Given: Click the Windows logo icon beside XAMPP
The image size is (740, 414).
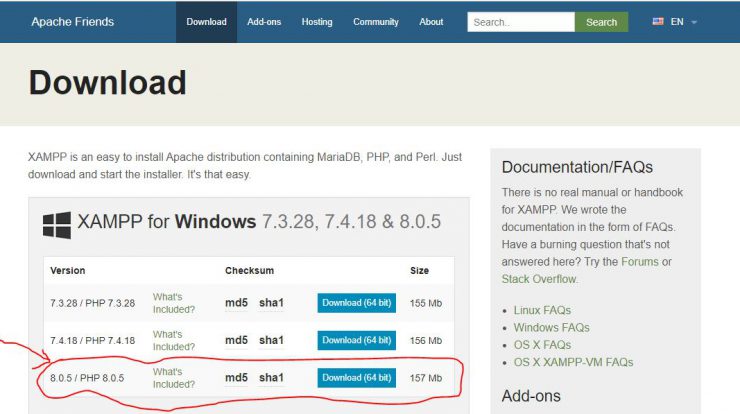Looking at the screenshot, I should pos(57,225).
